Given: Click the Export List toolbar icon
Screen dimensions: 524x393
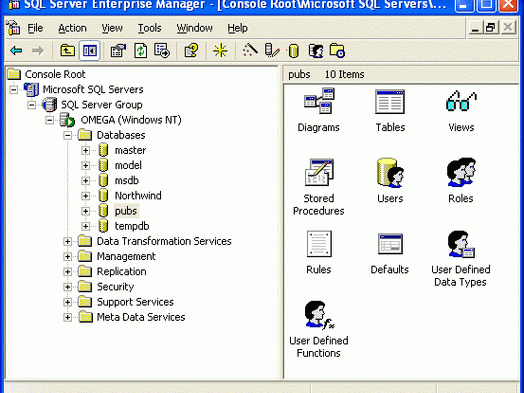Looking at the screenshot, I should (x=162, y=51).
